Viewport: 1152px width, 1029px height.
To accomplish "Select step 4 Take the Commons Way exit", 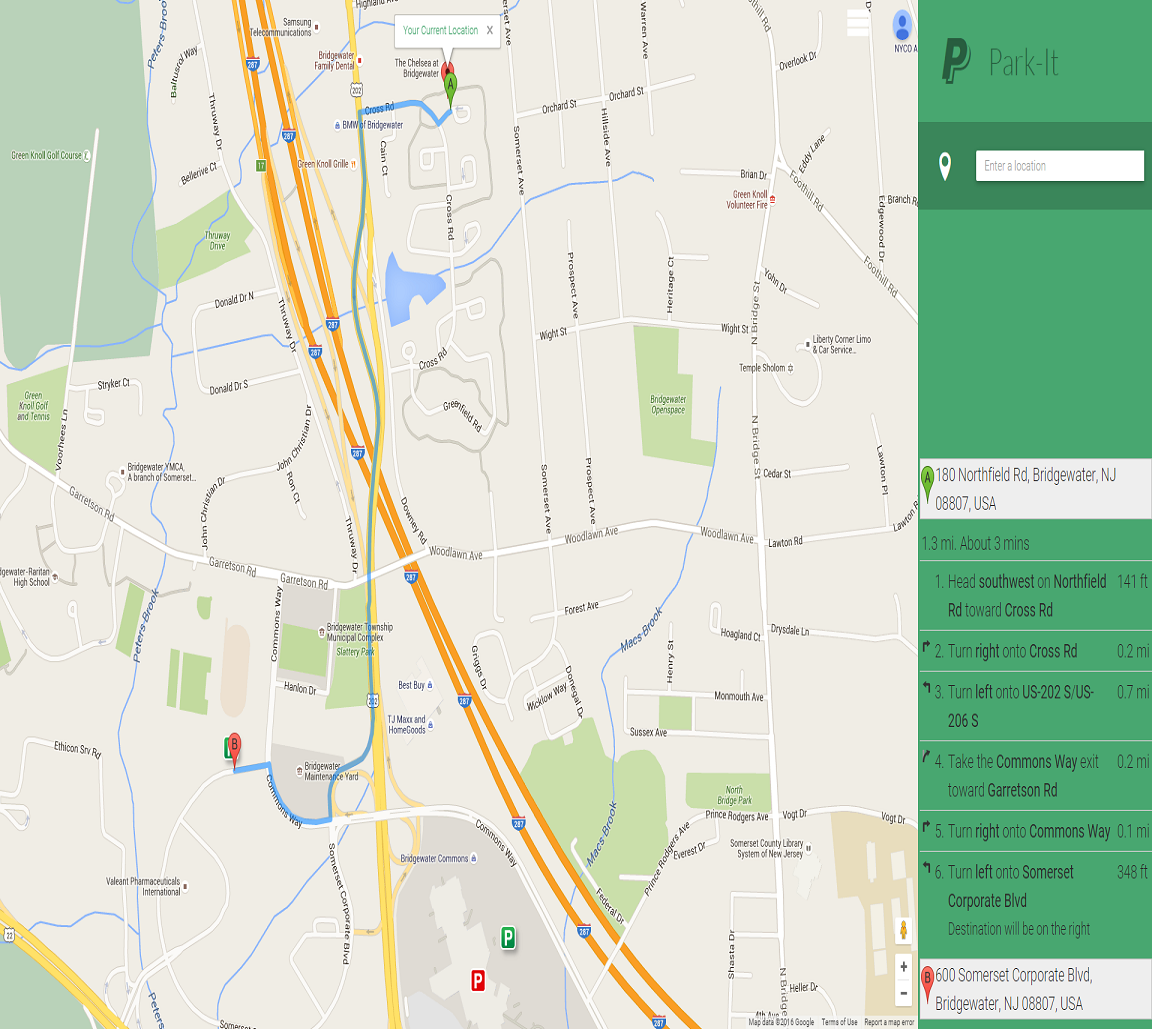I will 1035,776.
